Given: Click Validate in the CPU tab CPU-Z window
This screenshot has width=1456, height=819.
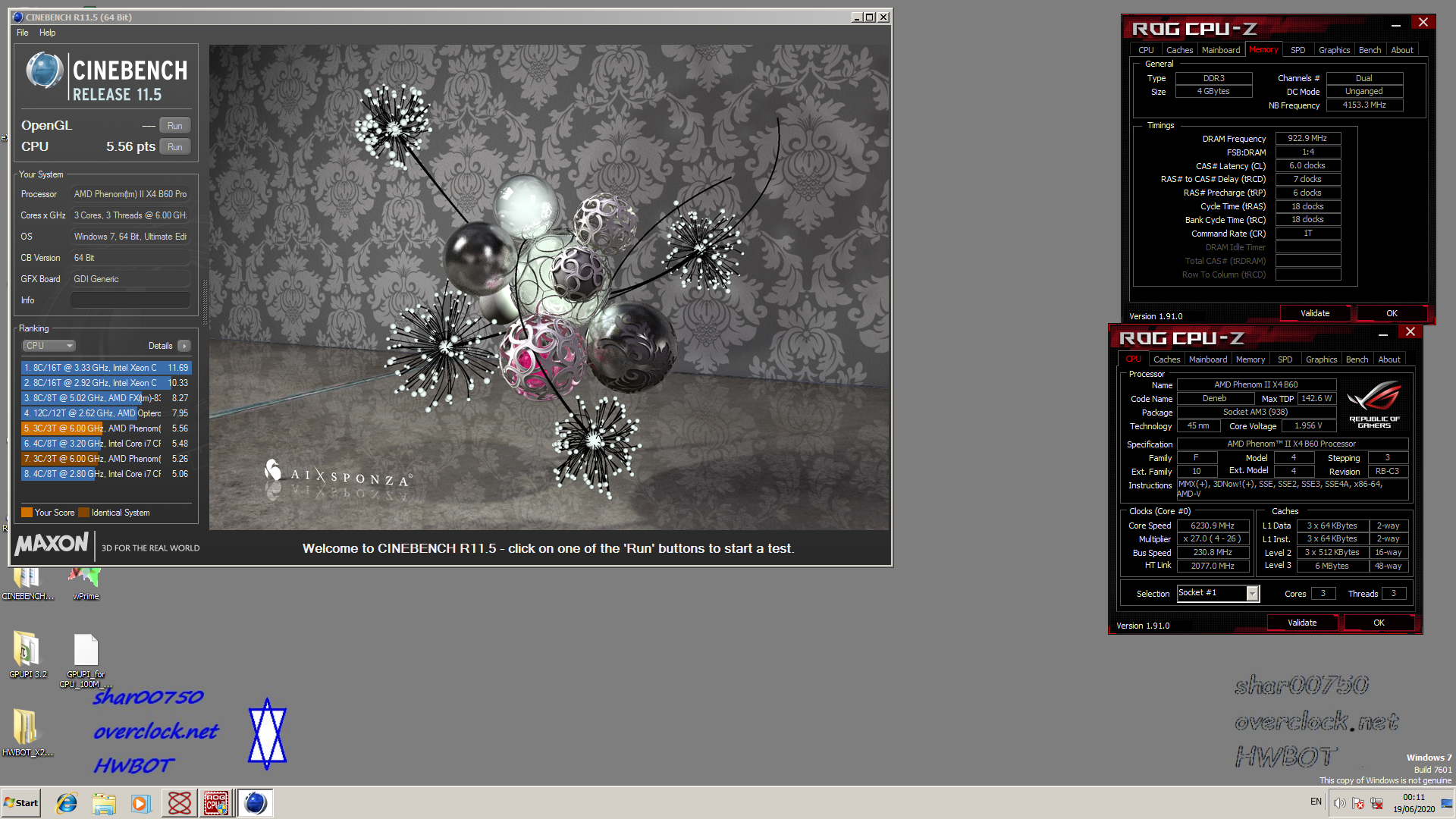Looking at the screenshot, I should 1302,623.
